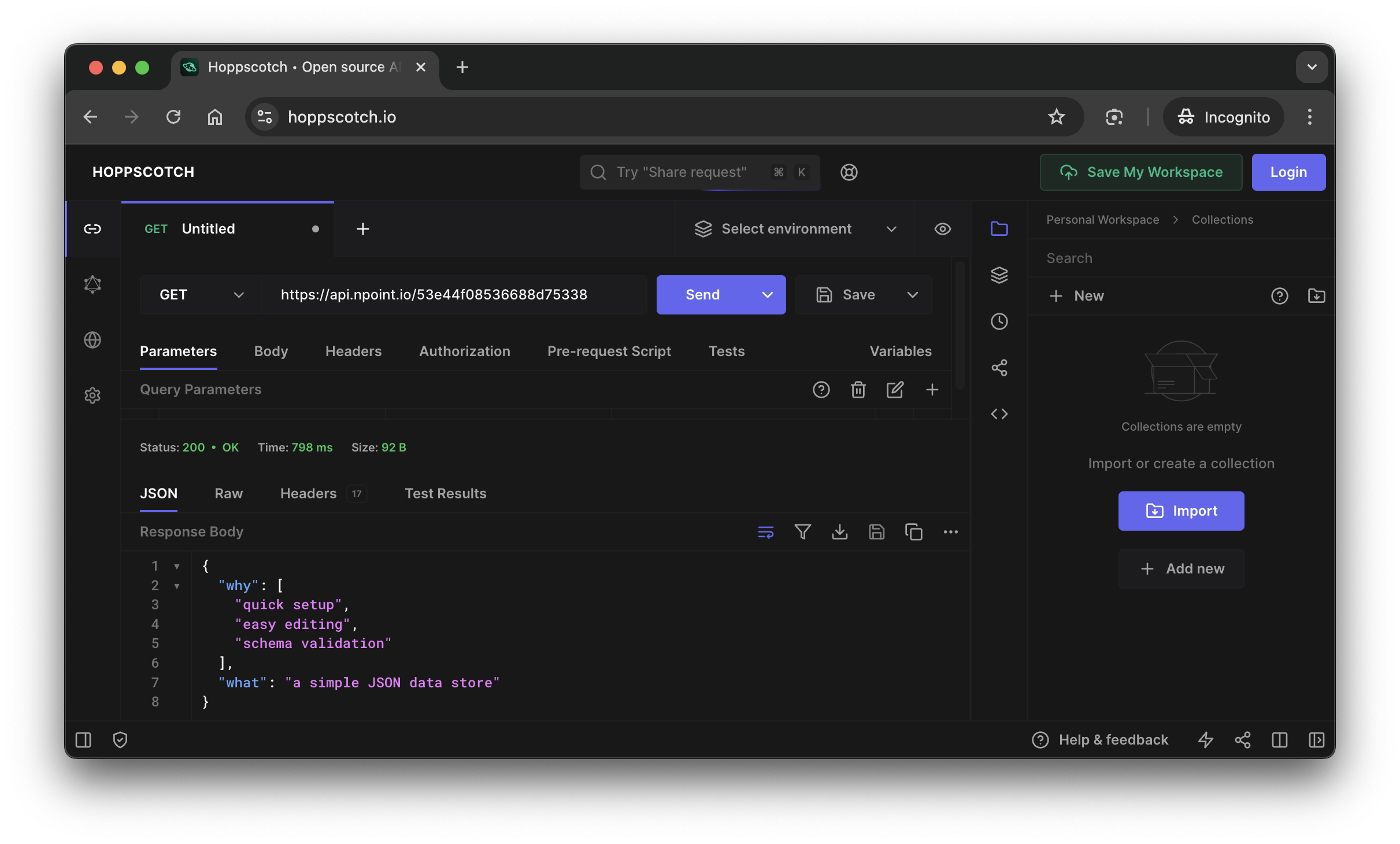Screen dimensions: 1400x844
Task: Click the support lifebuoy icon in header
Action: (x=849, y=172)
